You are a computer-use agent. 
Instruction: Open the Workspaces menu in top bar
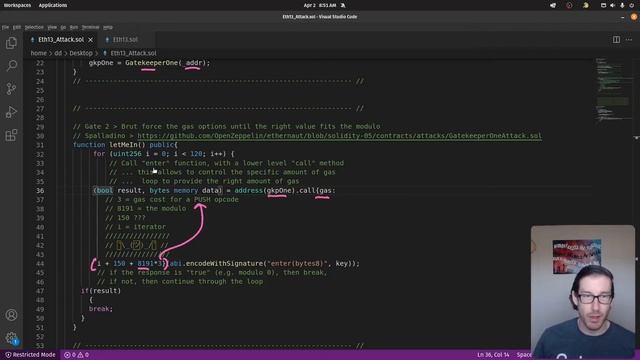click(17, 5)
